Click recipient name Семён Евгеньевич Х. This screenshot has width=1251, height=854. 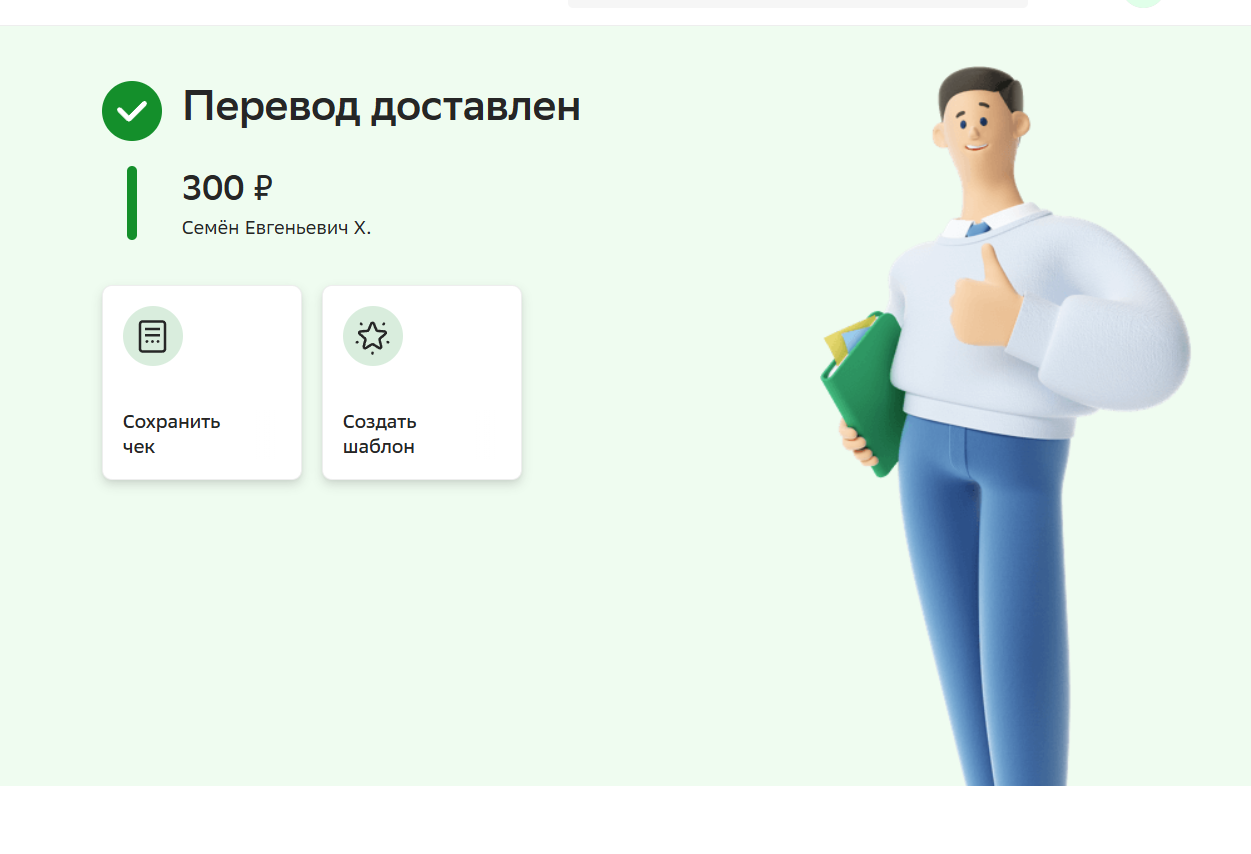[x=276, y=228]
